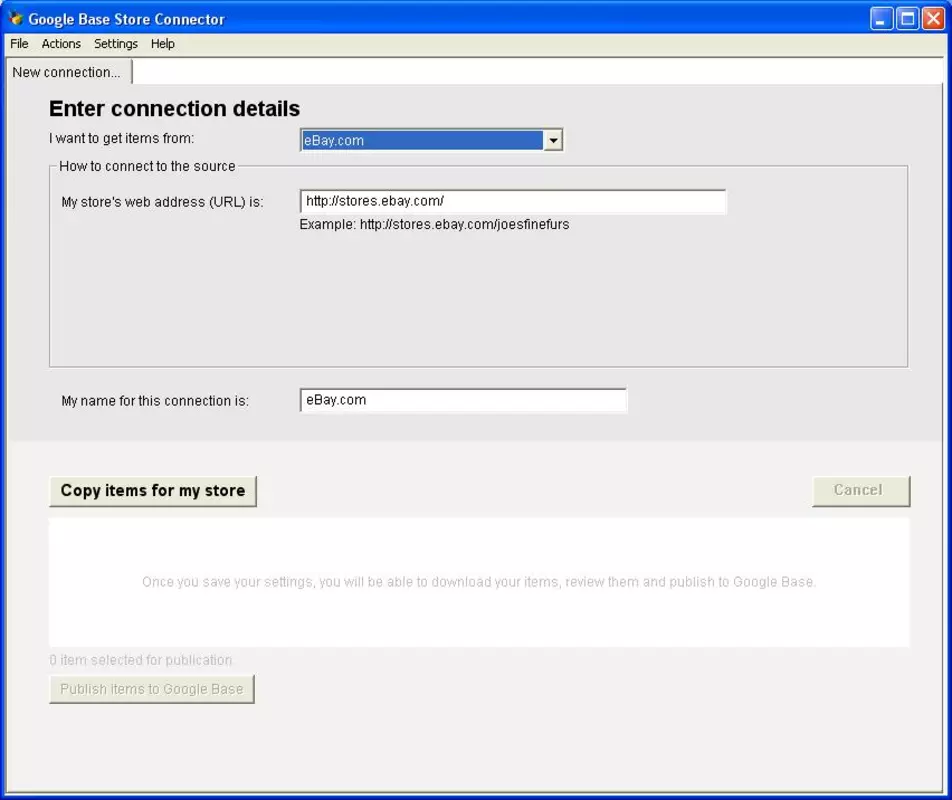Screen dimensions: 952x800
Task: Click the store web address URL field
Action: click(512, 202)
